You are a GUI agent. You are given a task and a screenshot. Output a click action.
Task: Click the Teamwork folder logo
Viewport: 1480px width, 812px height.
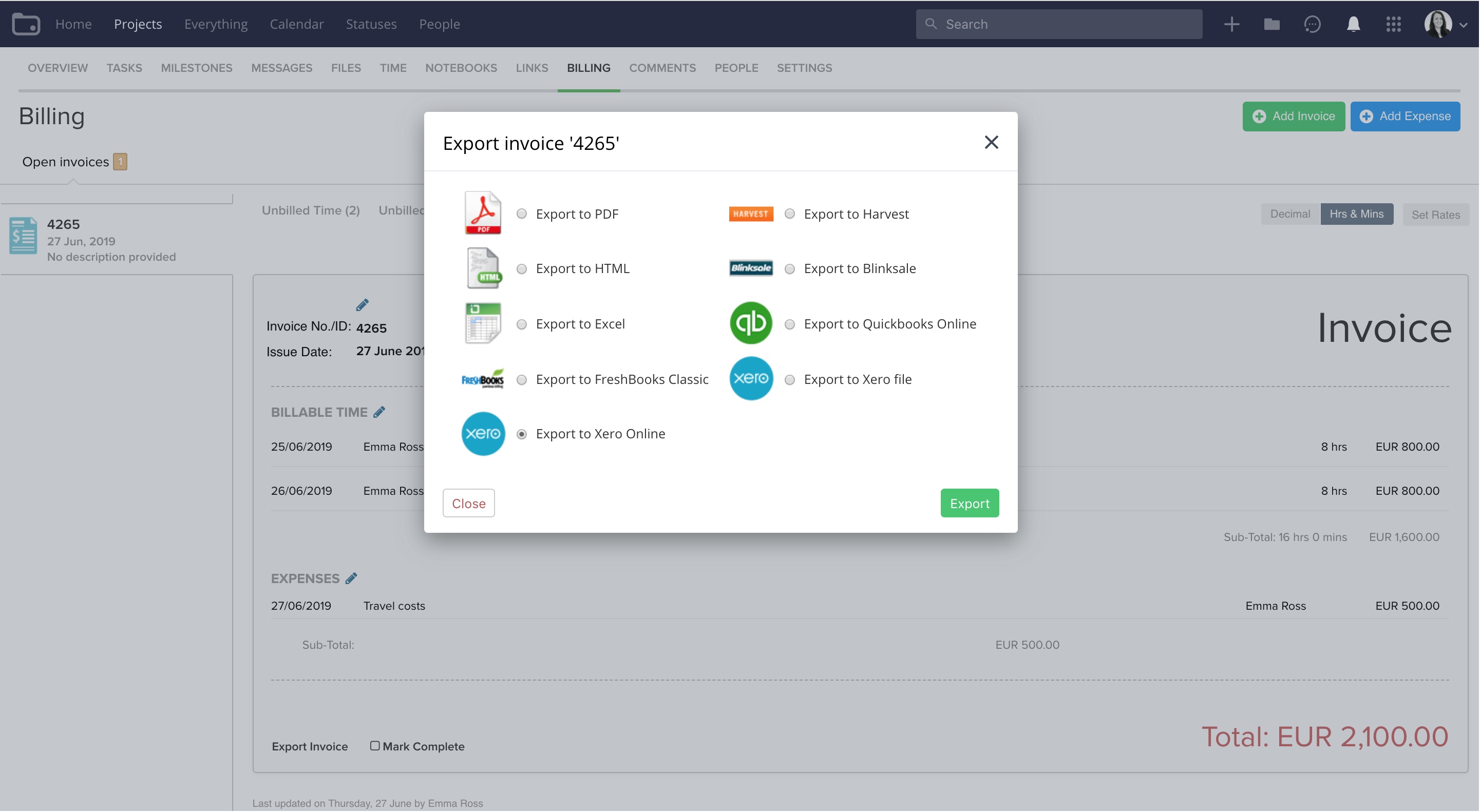[26, 24]
